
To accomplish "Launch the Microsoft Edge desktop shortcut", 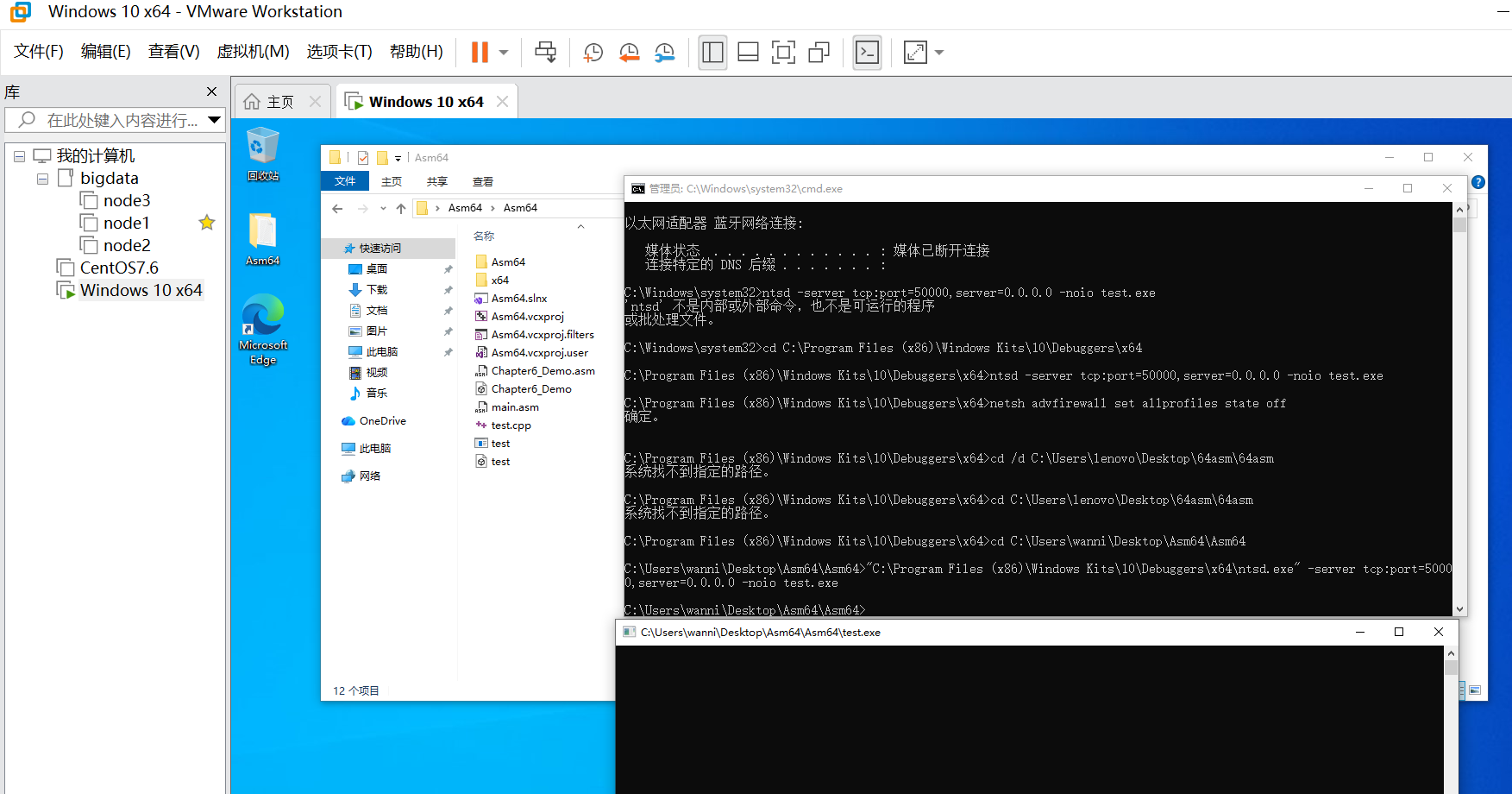I will [263, 331].
